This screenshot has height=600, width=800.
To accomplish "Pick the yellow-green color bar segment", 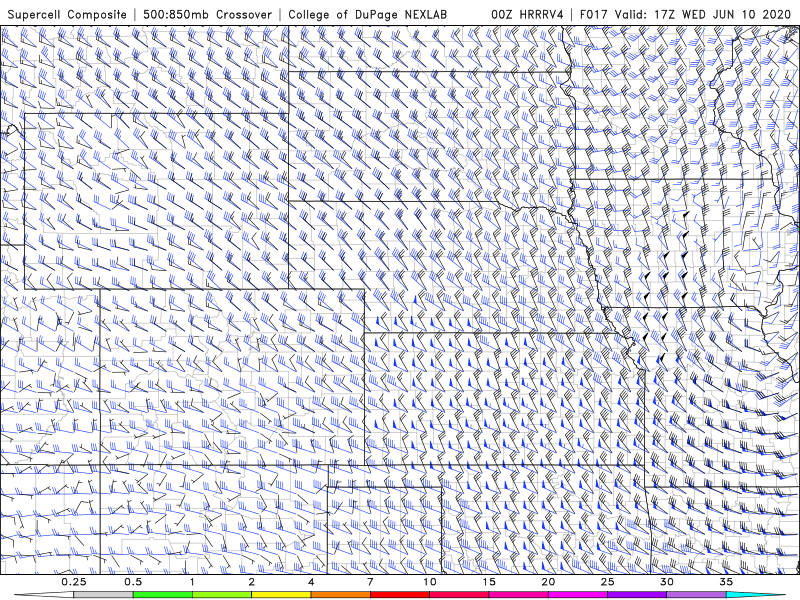I will point(222,595).
